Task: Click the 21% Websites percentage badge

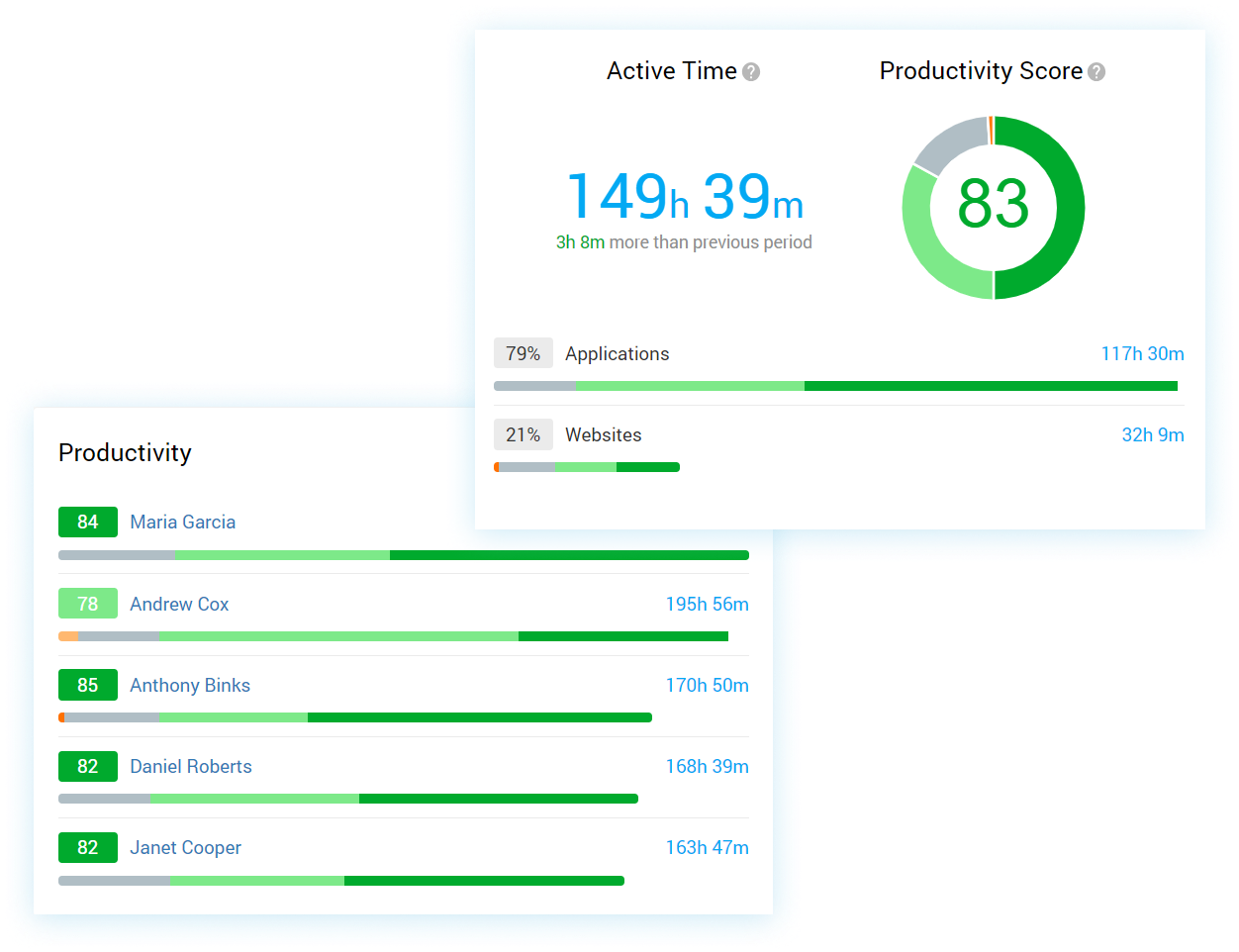Action: (523, 434)
